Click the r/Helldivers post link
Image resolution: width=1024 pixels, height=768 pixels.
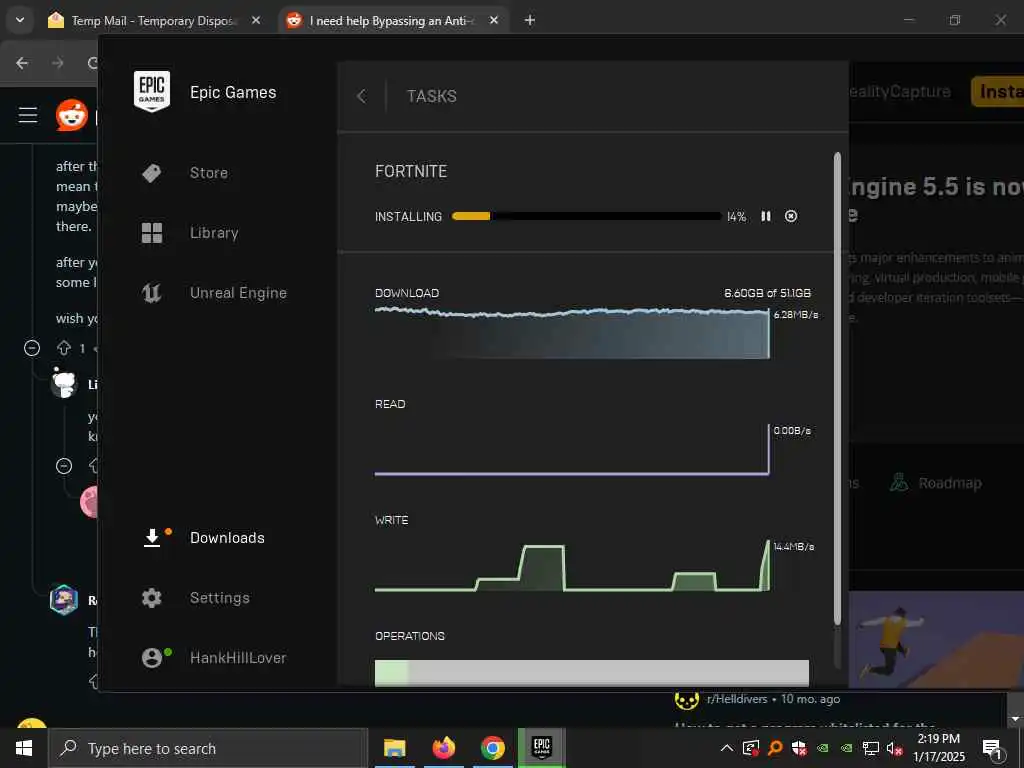tap(737, 699)
